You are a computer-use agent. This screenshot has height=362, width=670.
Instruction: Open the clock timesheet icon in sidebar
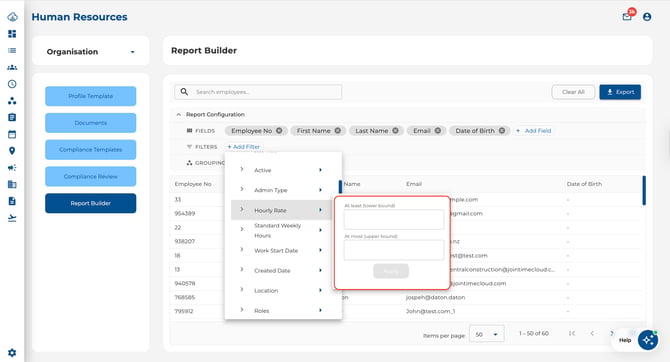pos(12,84)
